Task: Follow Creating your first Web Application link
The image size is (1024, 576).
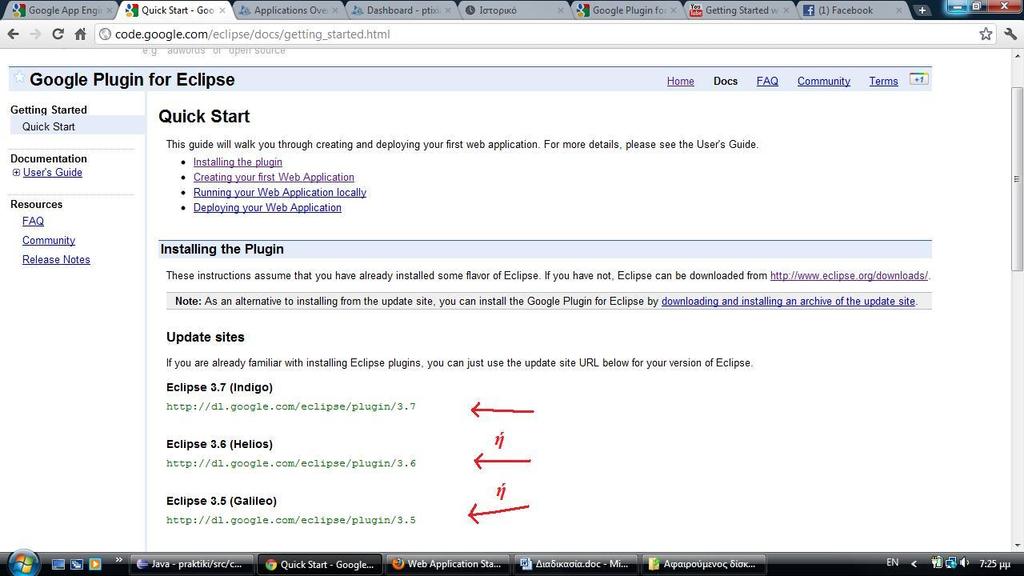Action: pyautogui.click(x=274, y=177)
